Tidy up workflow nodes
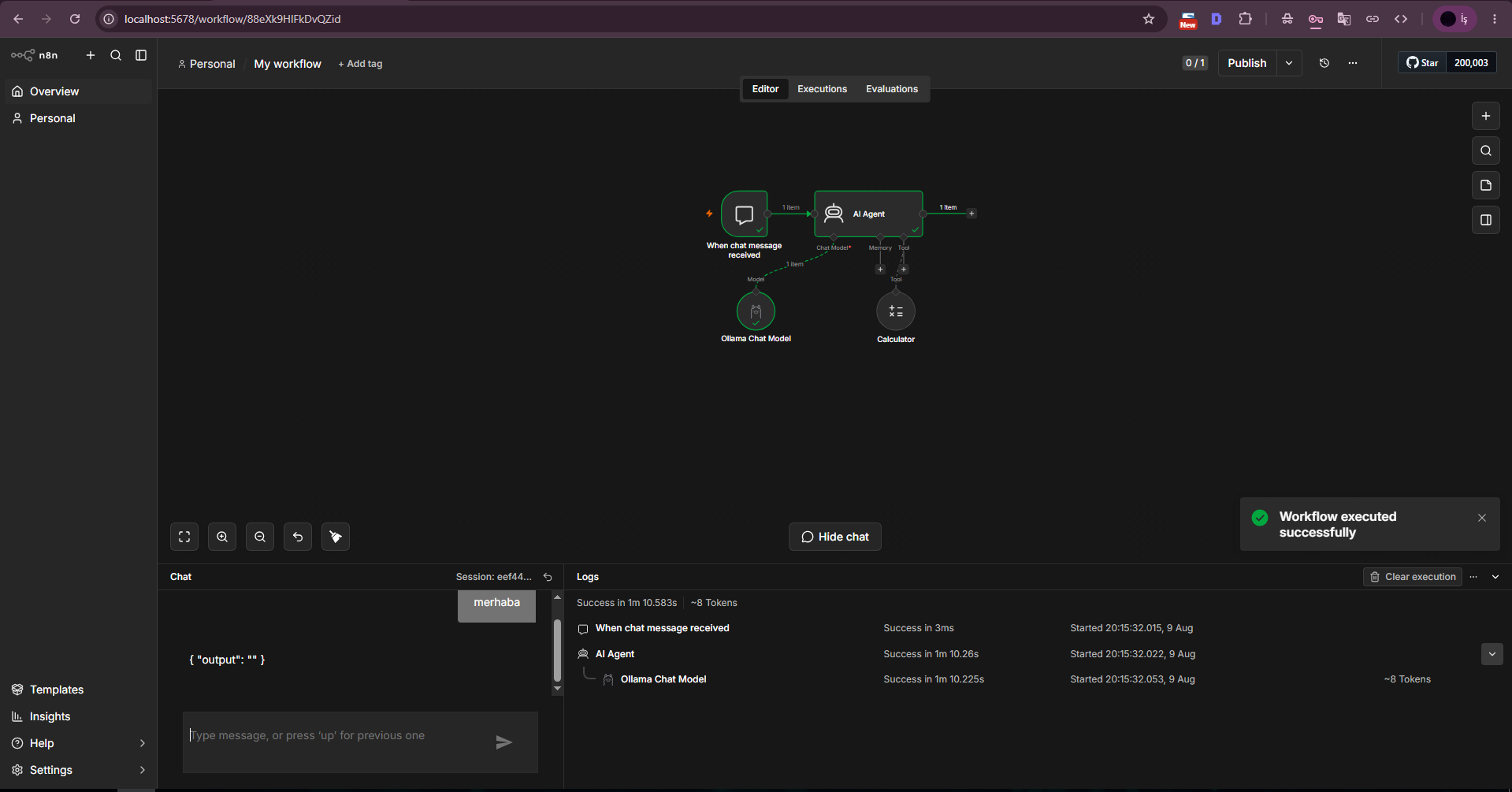1512x792 pixels. click(336, 537)
